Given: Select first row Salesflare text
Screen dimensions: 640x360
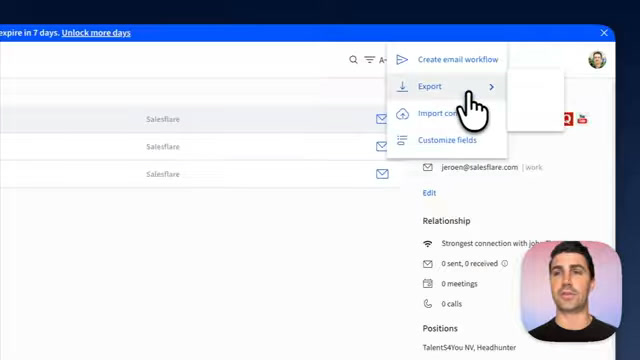Looking at the screenshot, I should click(x=163, y=119).
